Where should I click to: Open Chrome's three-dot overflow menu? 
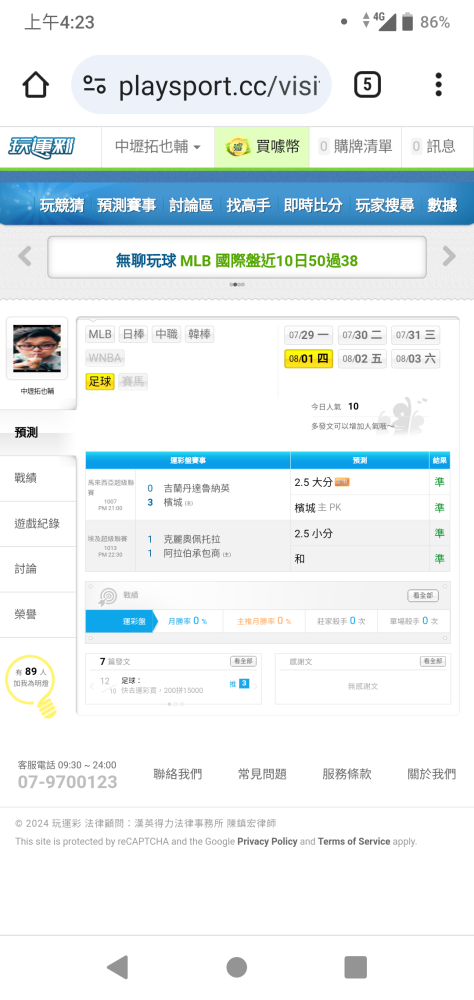(x=438, y=84)
